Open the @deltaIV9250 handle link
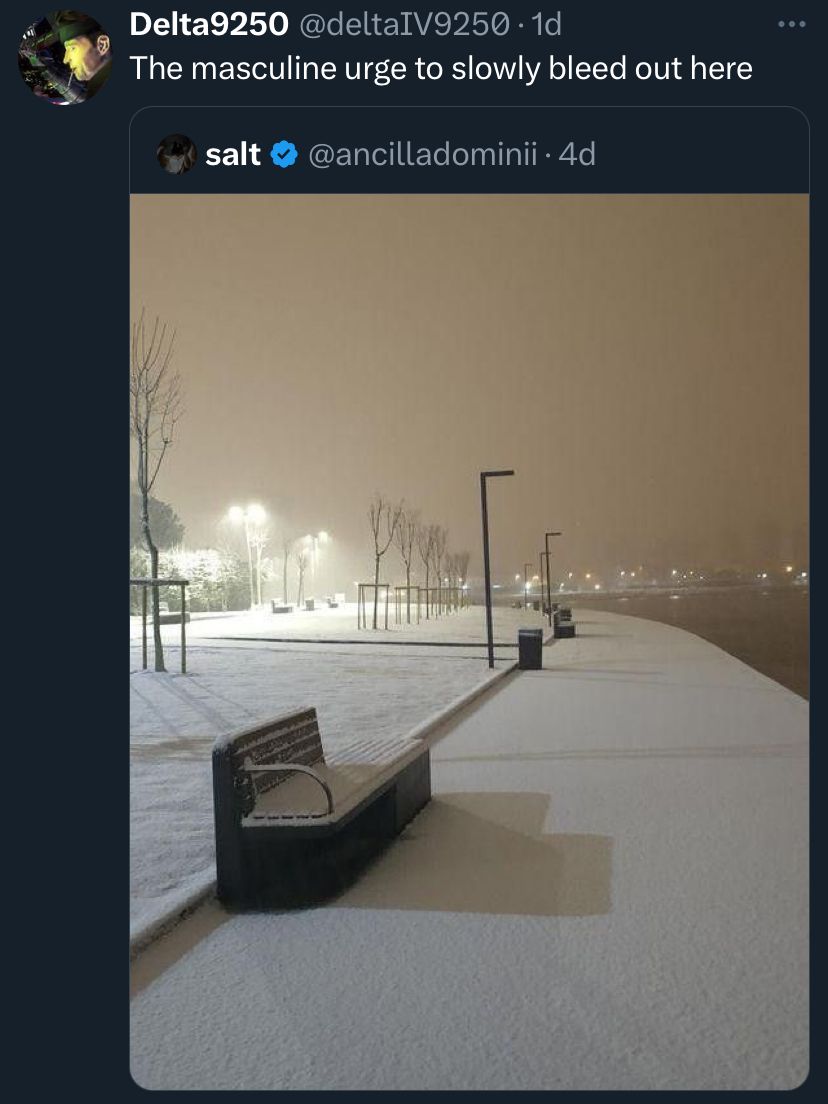Viewport: 828px width, 1104px height. [405, 25]
